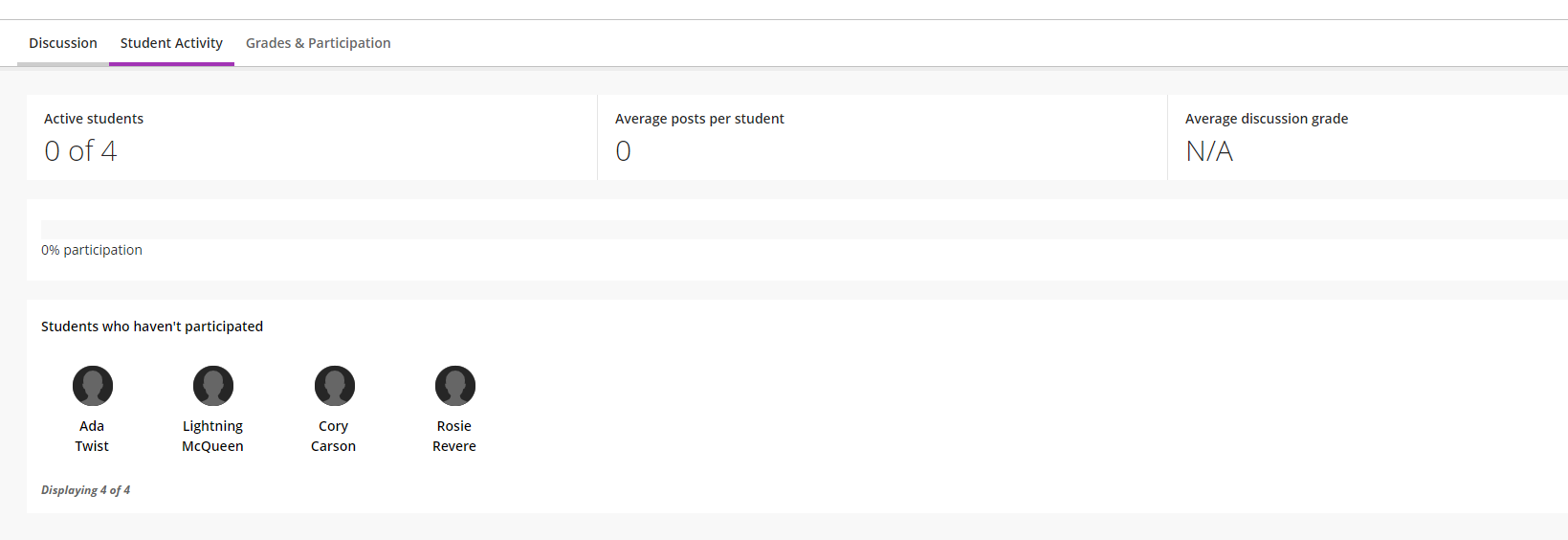
Task: Click the "Average discussion grade" label
Action: point(1267,119)
